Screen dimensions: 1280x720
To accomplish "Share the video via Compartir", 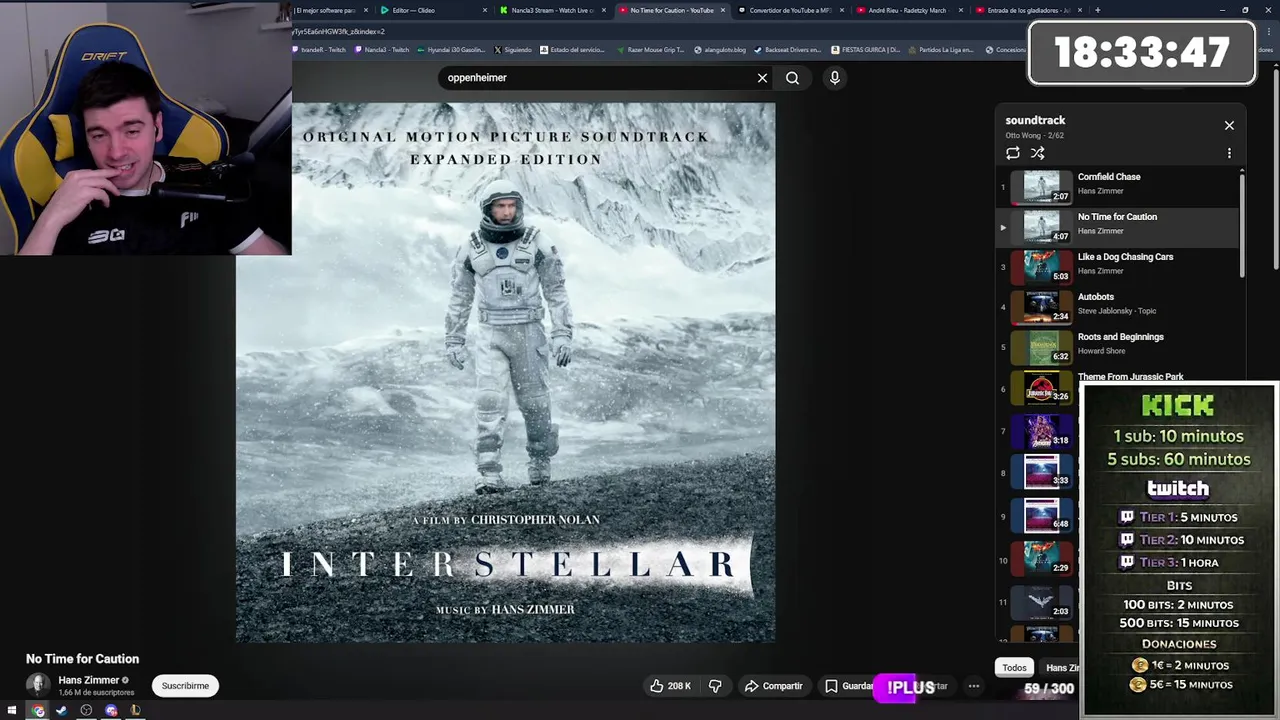I will tap(774, 686).
